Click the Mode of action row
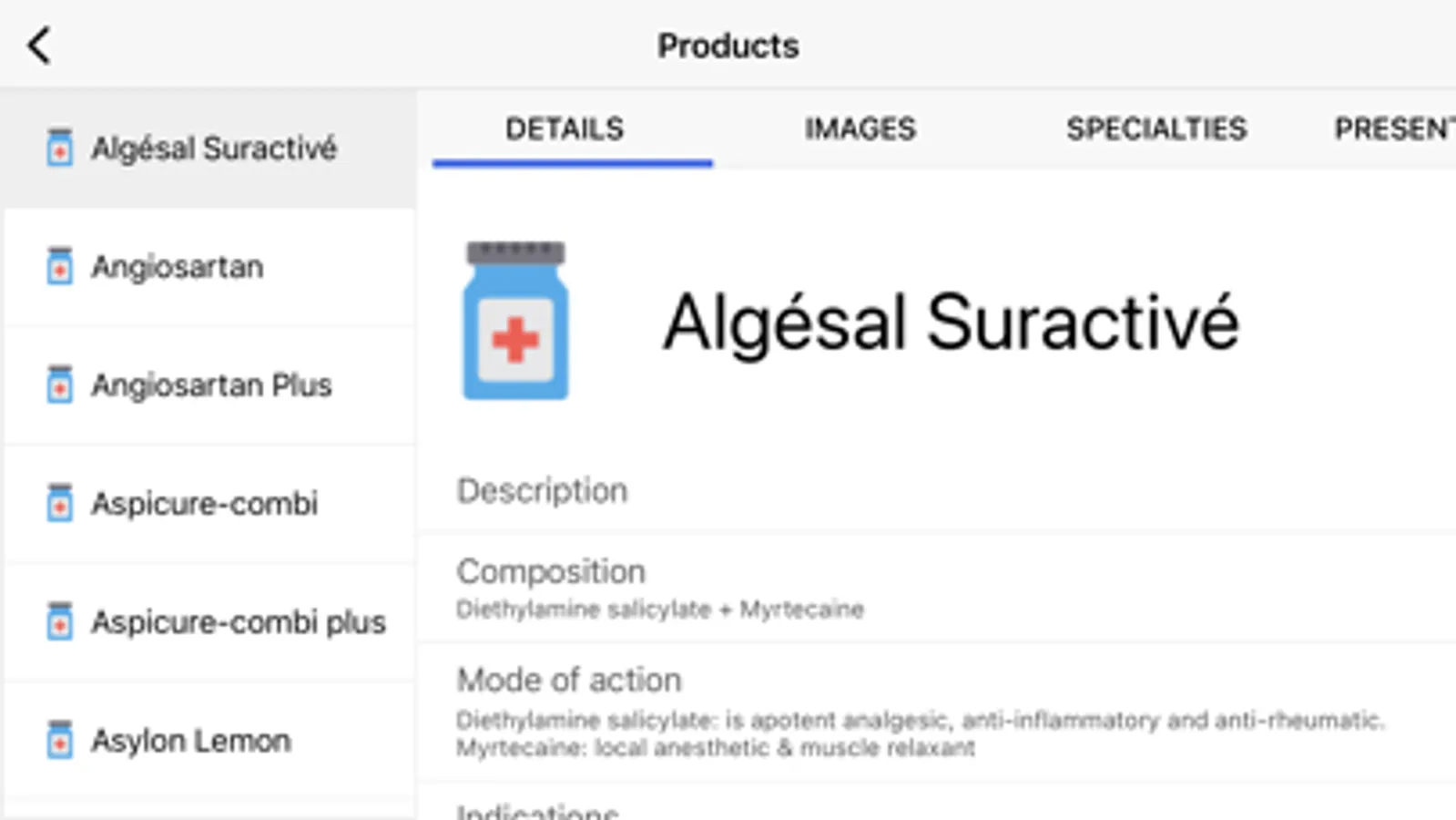Image resolution: width=1456 pixels, height=820 pixels. (x=936, y=712)
